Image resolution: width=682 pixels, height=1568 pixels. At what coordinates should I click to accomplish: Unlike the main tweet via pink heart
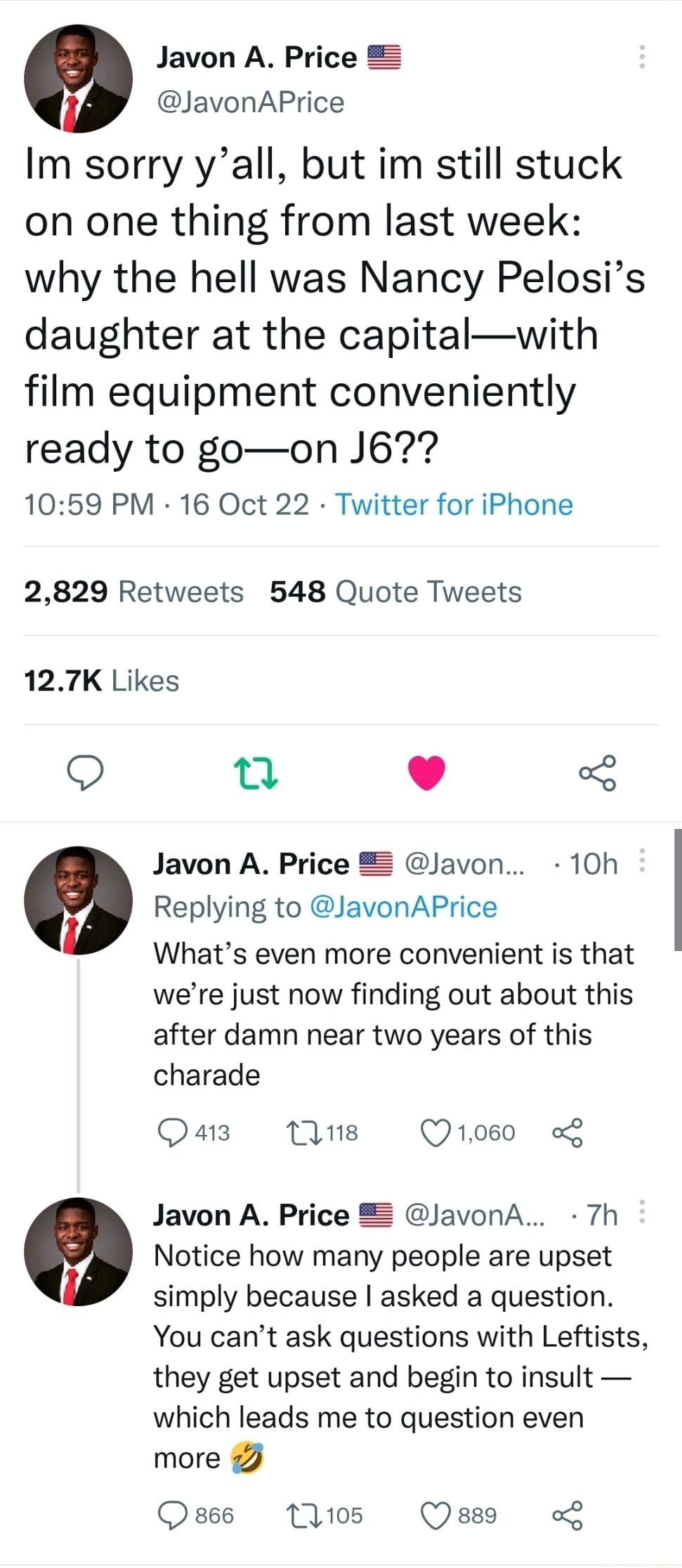click(x=426, y=773)
